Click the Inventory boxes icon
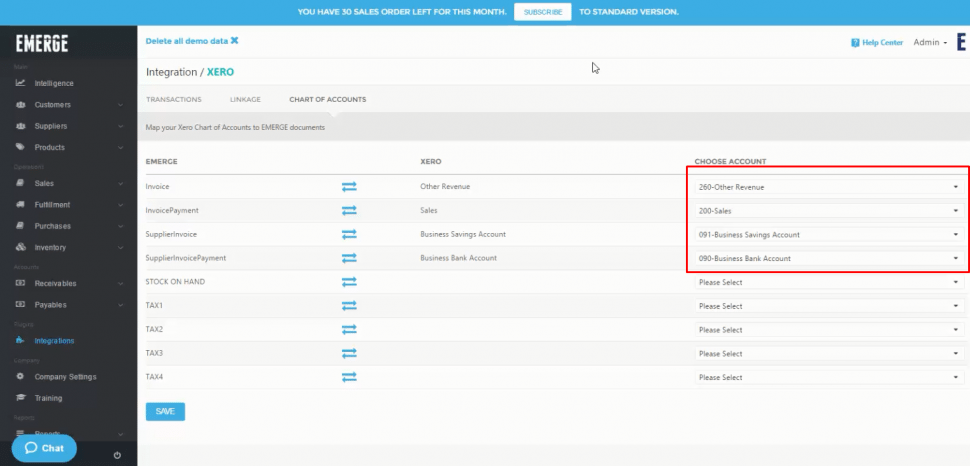This screenshot has width=970, height=466. coord(20,247)
